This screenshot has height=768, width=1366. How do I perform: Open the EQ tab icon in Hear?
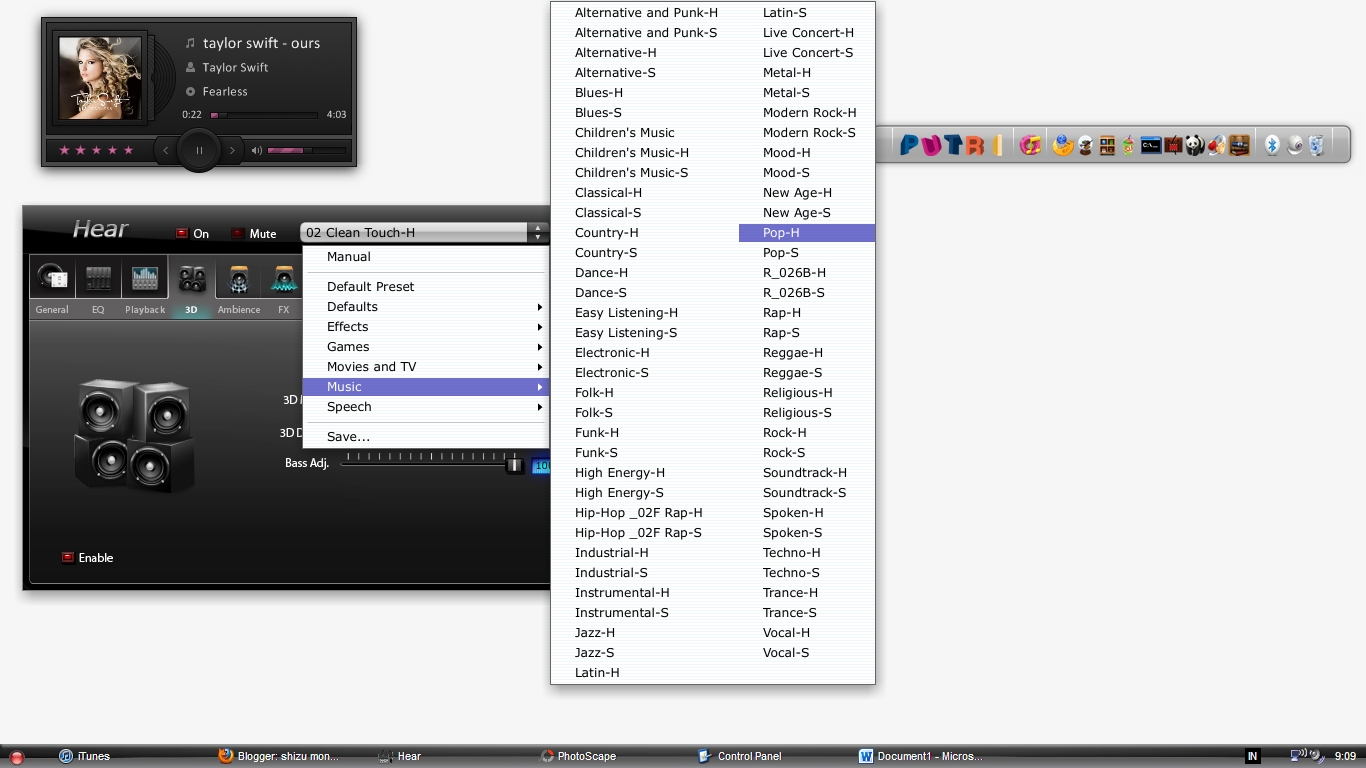point(98,278)
